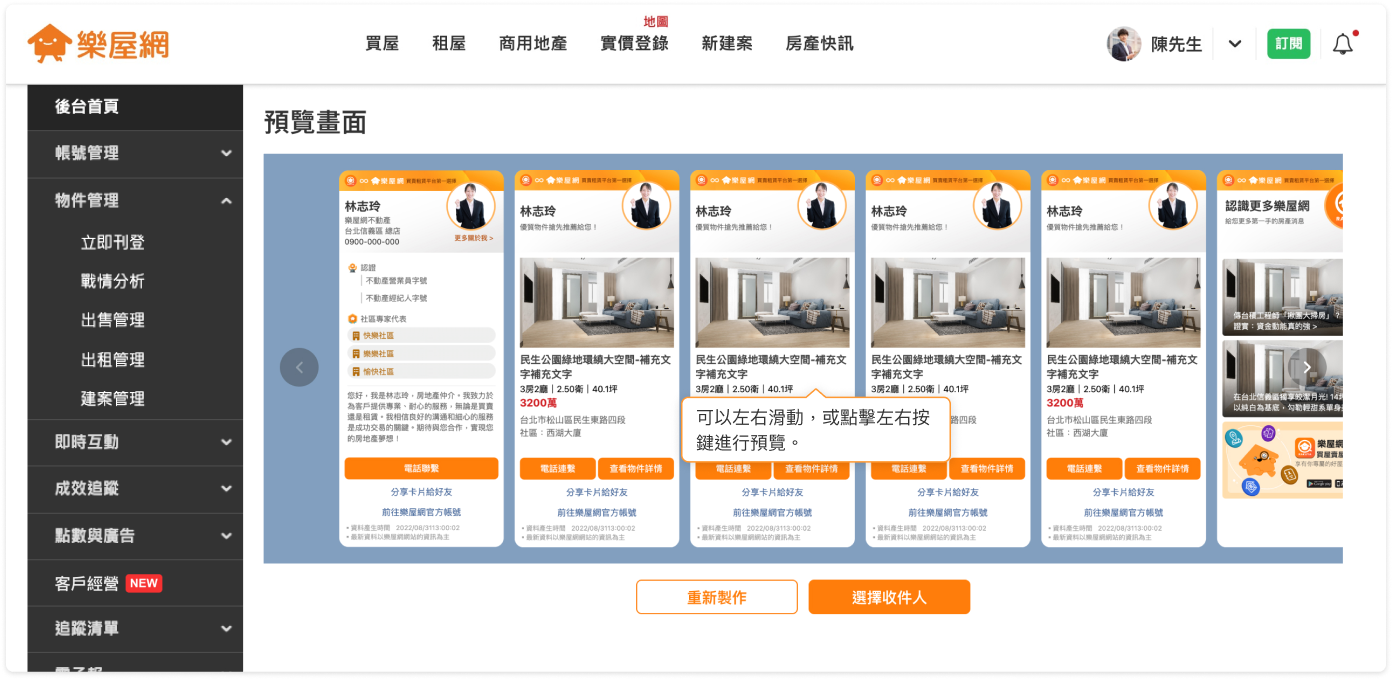This screenshot has height=680, width=1392.
Task: Open user account dropdown arrow
Action: (x=1235, y=44)
